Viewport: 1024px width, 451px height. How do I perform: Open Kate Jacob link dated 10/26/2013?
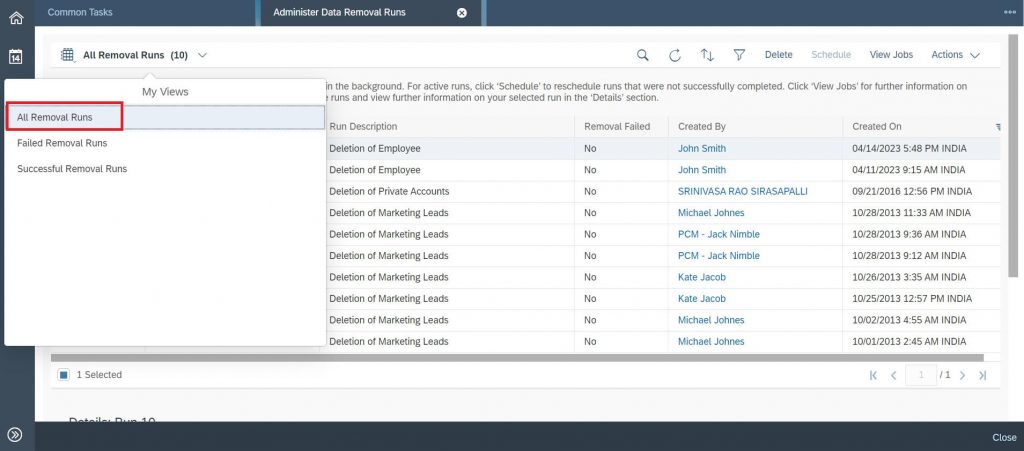[x=701, y=277]
